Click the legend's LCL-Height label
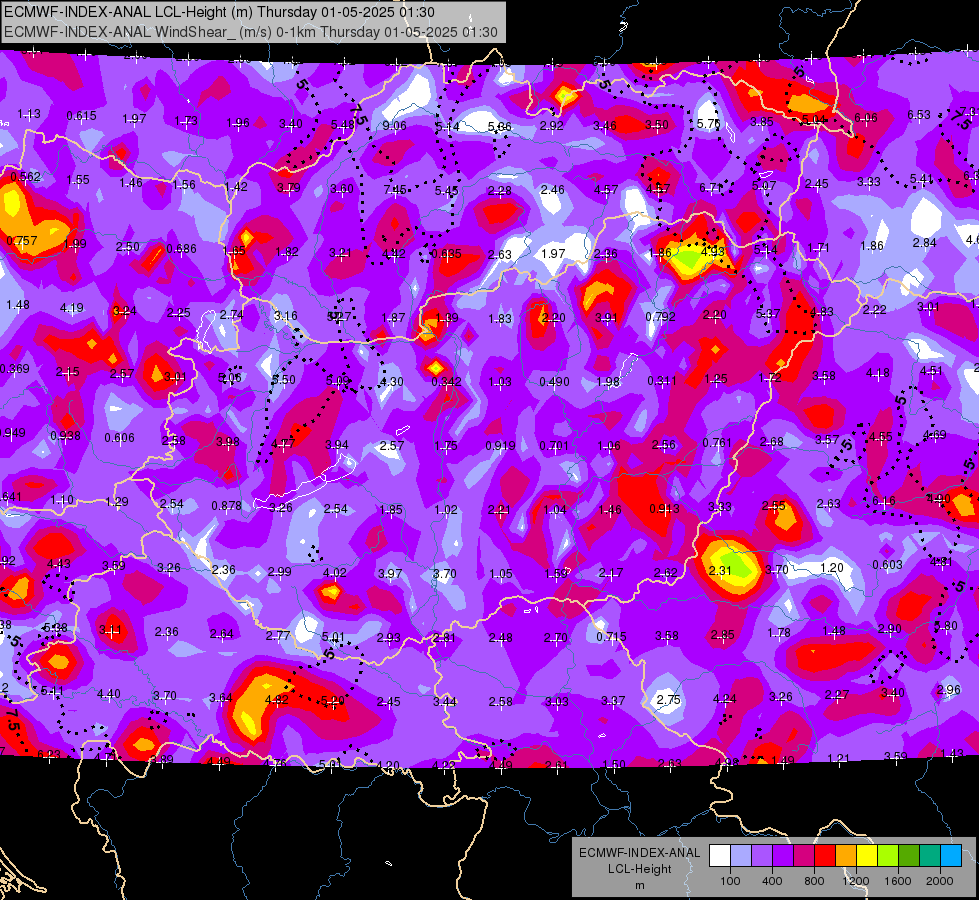Viewport: 979px width, 900px height. click(639, 869)
